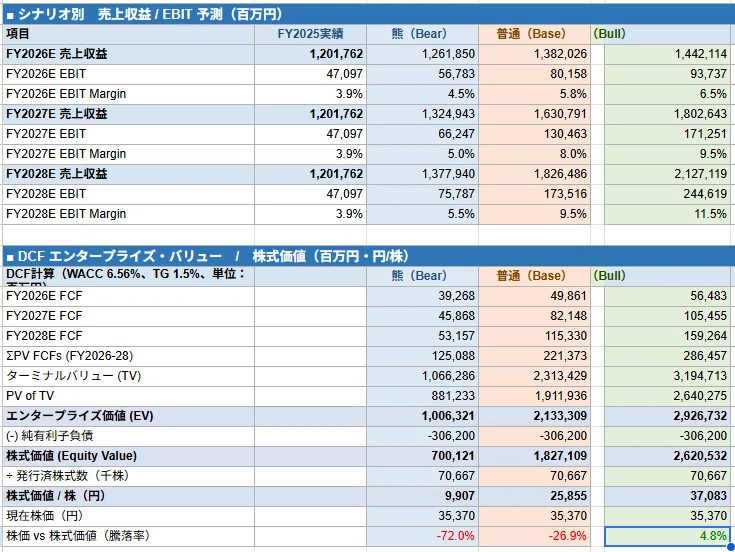This screenshot has width=735, height=552.
Task: Click the DCF計算 (WACC 6.56%) header cell
Action: [128, 276]
